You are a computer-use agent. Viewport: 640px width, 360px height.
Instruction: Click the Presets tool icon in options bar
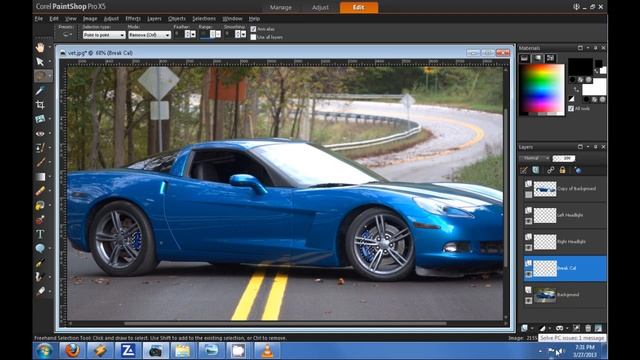[x=67, y=35]
